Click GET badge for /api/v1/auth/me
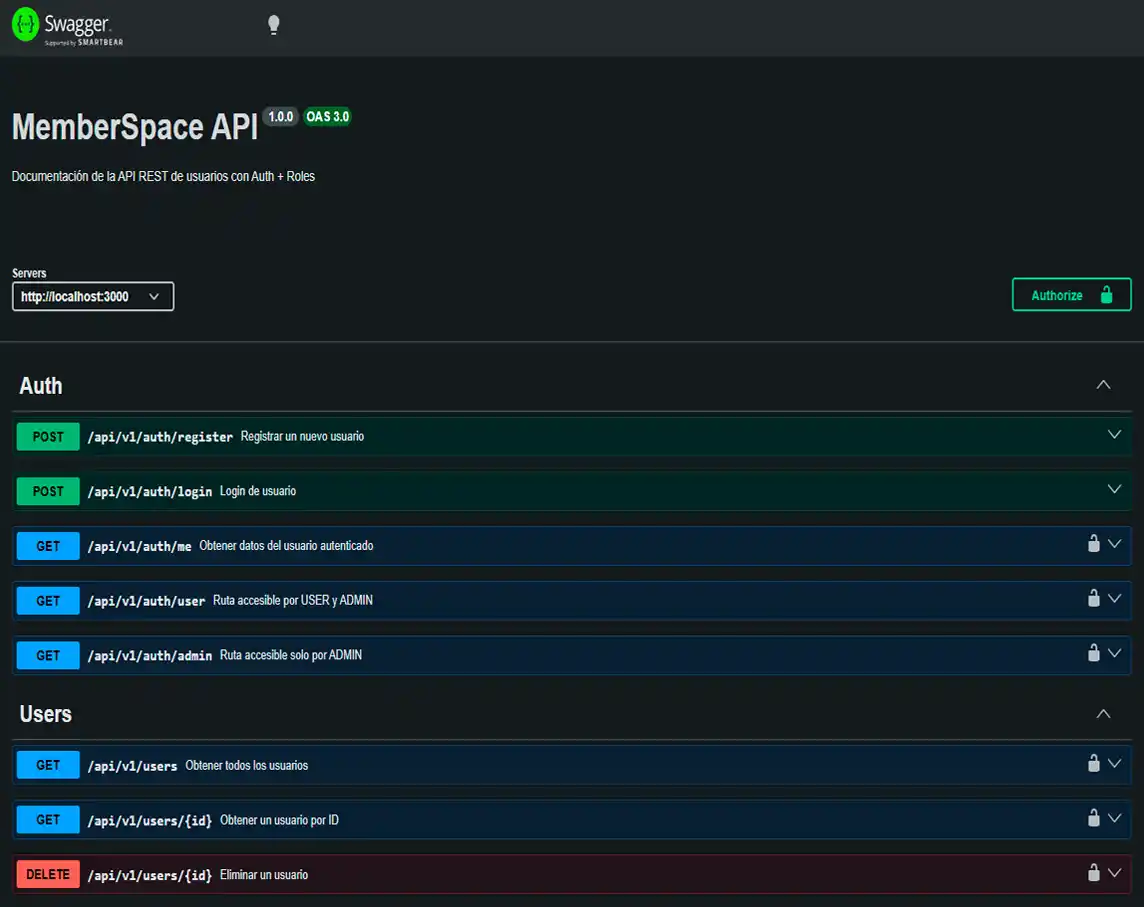Screen dimensions: 1144x907 click(48, 546)
